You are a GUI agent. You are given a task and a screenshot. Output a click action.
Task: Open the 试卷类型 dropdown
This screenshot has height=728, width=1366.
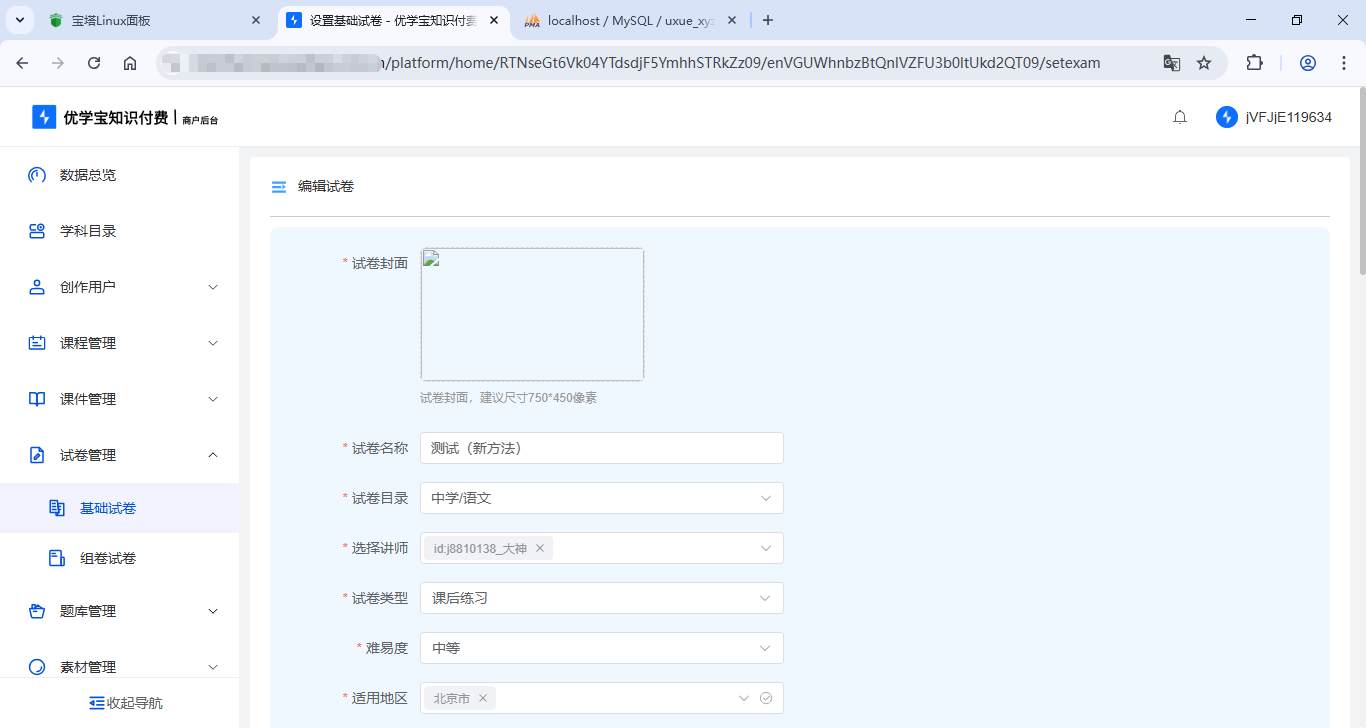pyautogui.click(x=601, y=598)
